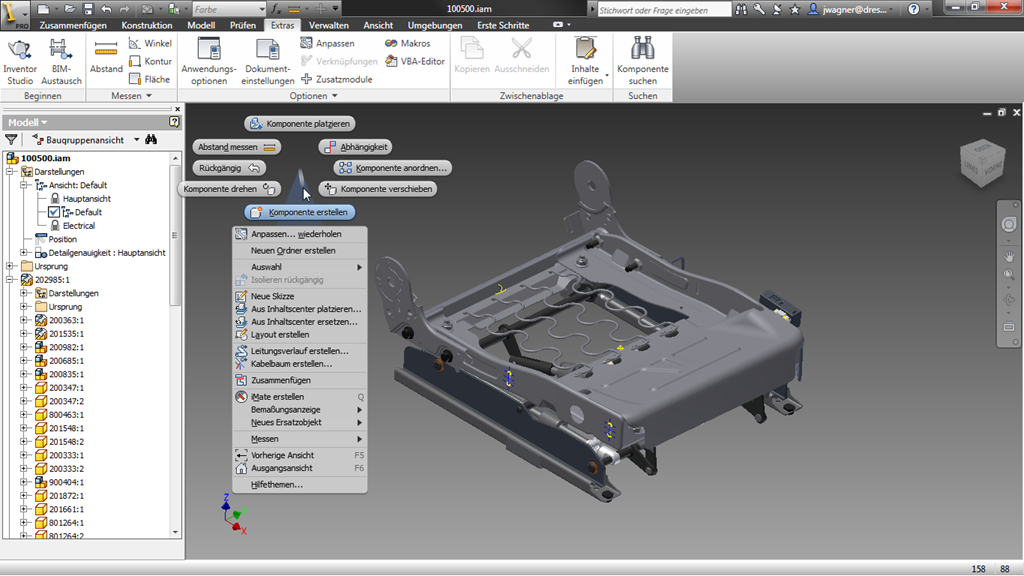
Task: Click the Abhängigkeit marking menu button
Action: pos(357,147)
